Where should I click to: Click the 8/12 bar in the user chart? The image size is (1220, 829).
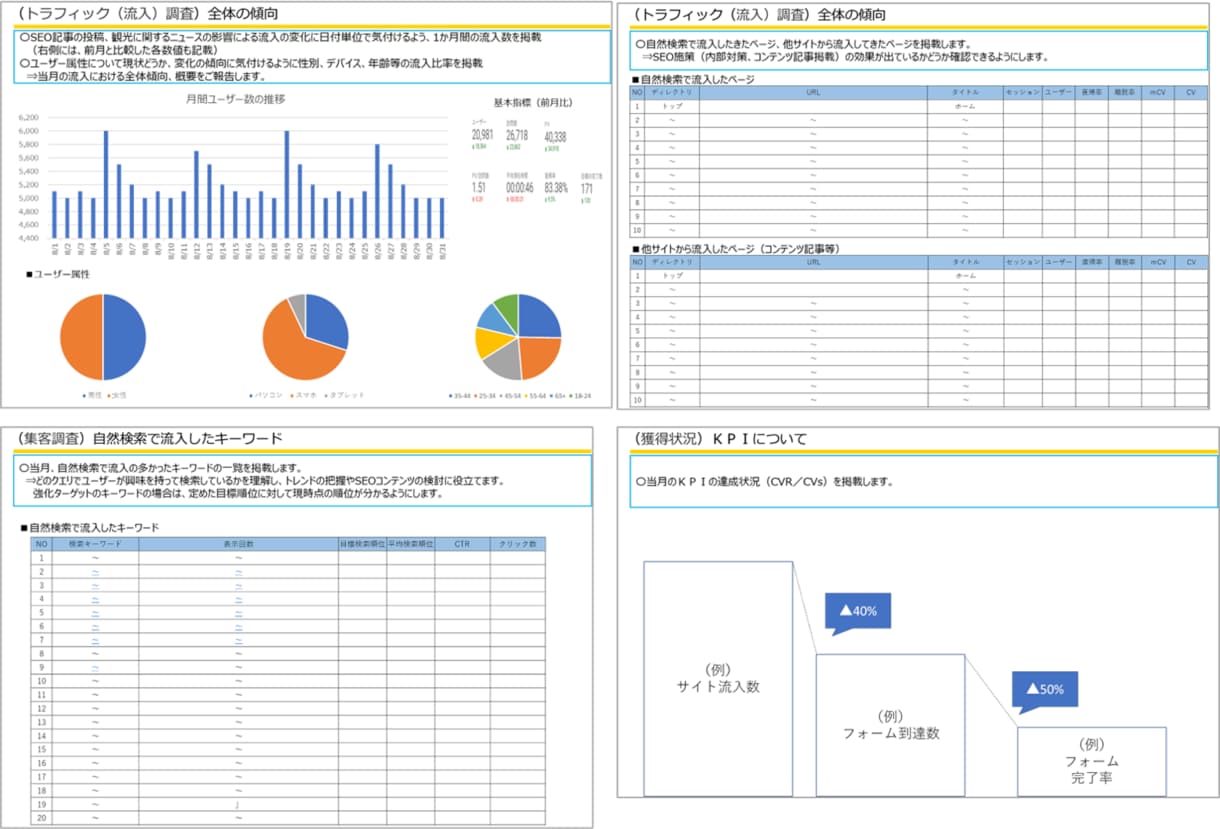tap(196, 197)
